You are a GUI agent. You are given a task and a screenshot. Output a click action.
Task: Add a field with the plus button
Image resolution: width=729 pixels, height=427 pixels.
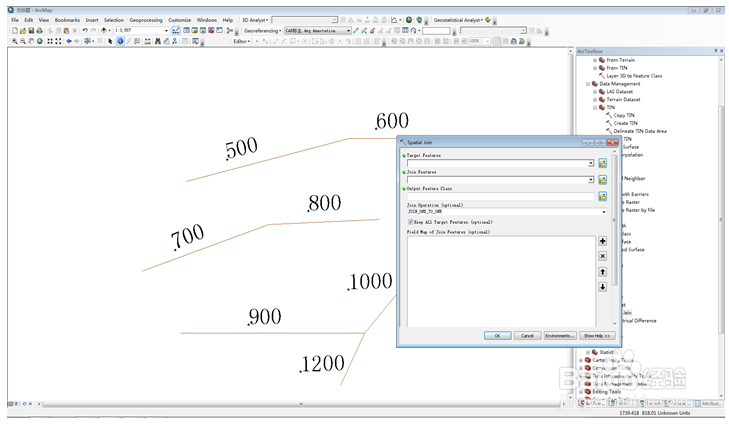[x=603, y=241]
